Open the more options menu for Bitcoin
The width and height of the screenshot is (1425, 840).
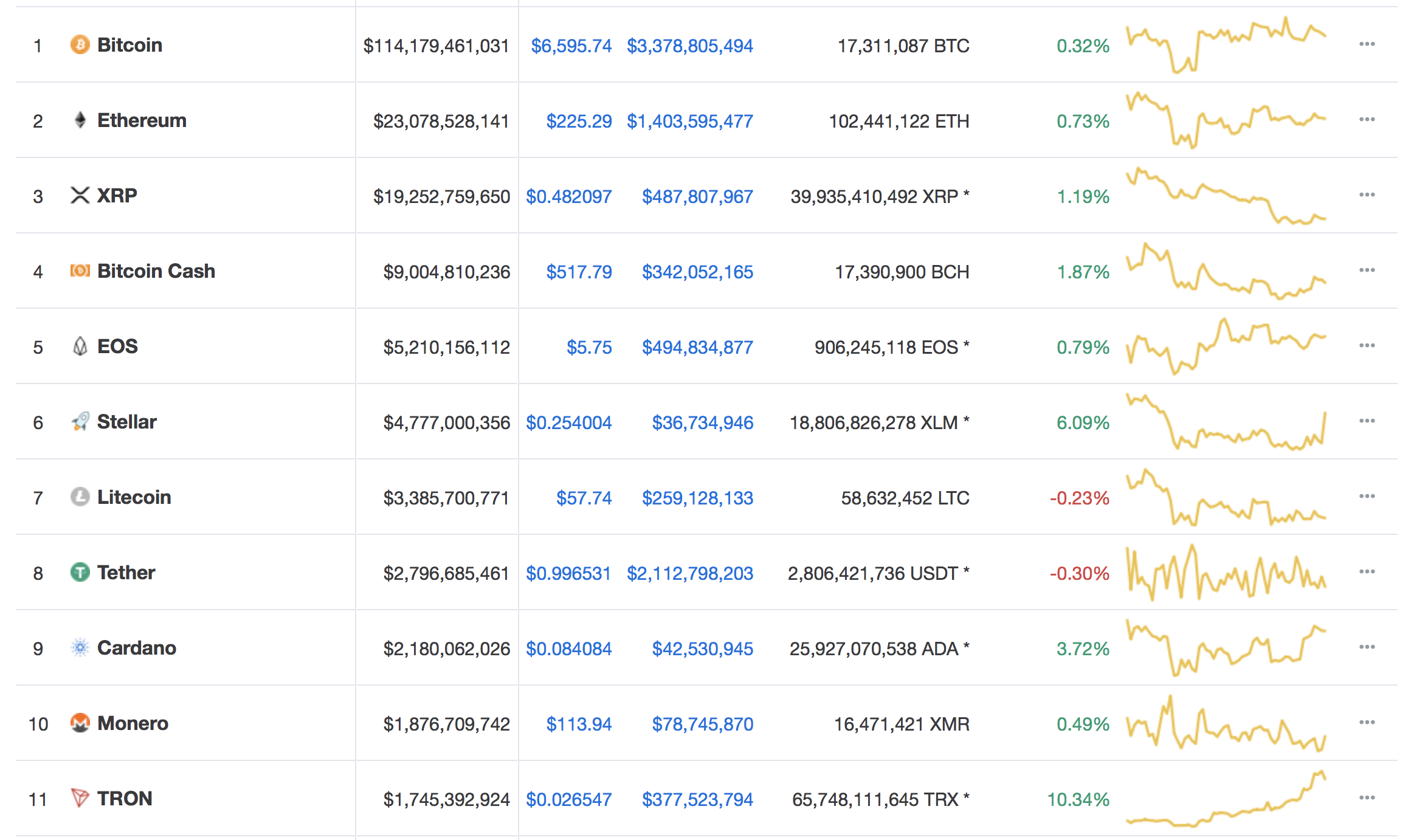point(1367,44)
